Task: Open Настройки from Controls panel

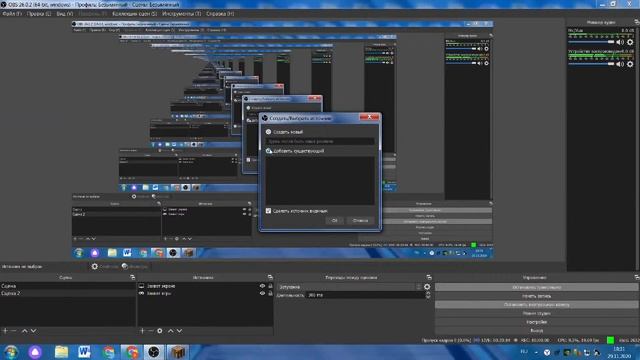Action: coord(536,322)
